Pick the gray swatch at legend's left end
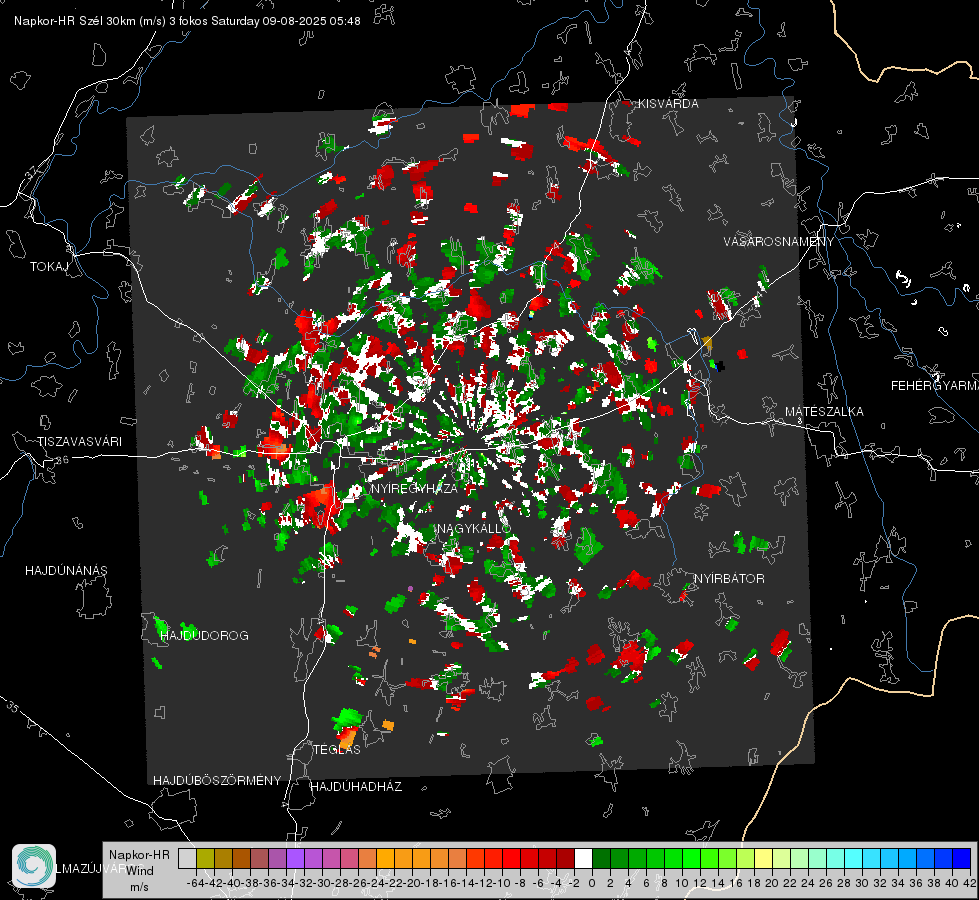This screenshot has width=979, height=900. (x=187, y=859)
